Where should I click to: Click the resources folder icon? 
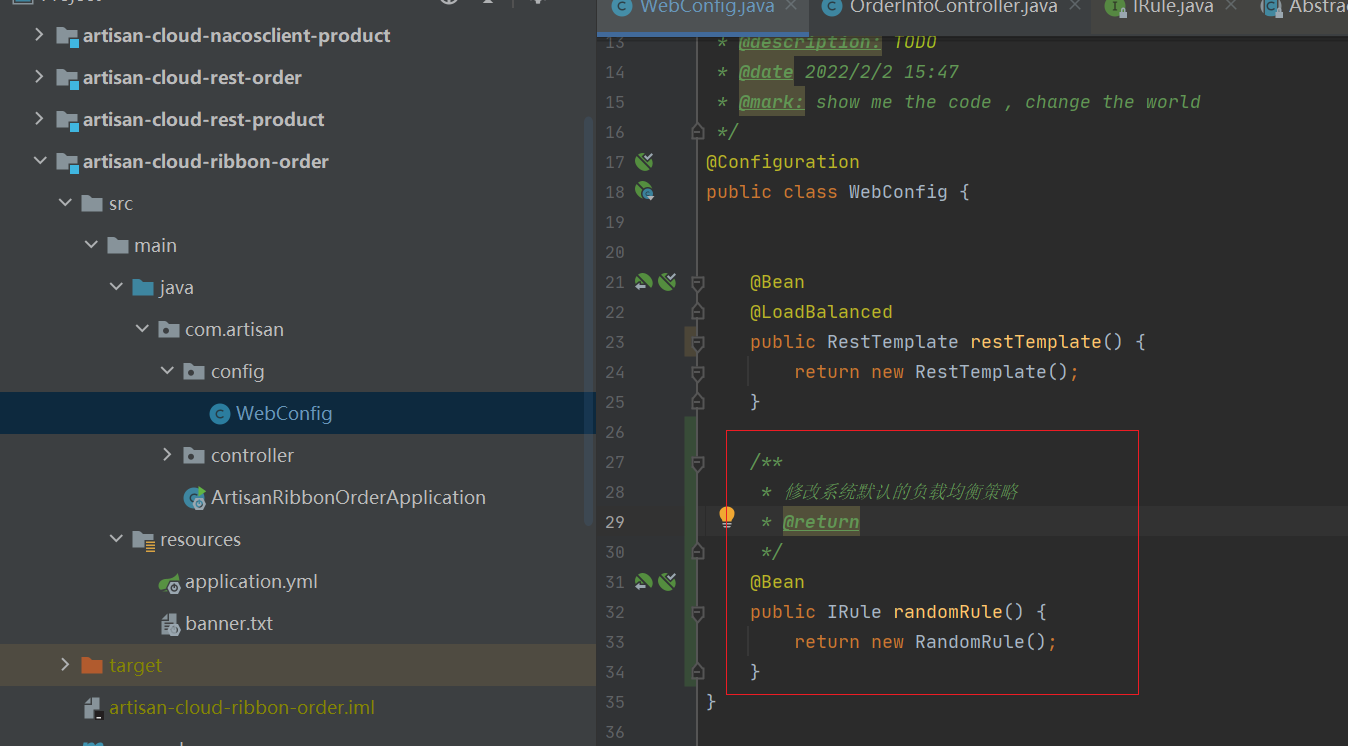(x=144, y=540)
